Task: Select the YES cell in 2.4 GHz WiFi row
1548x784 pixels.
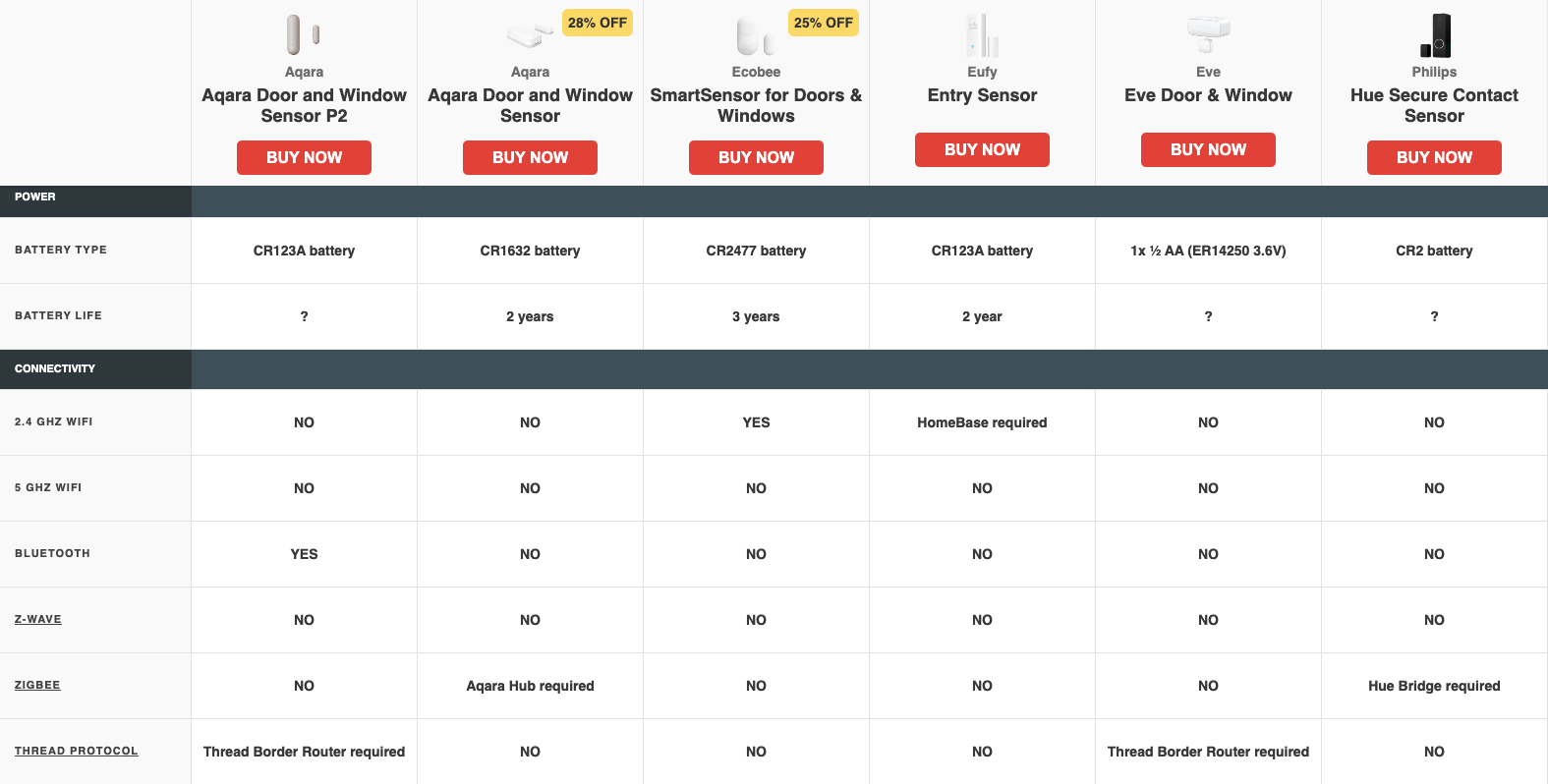Action: (756, 422)
